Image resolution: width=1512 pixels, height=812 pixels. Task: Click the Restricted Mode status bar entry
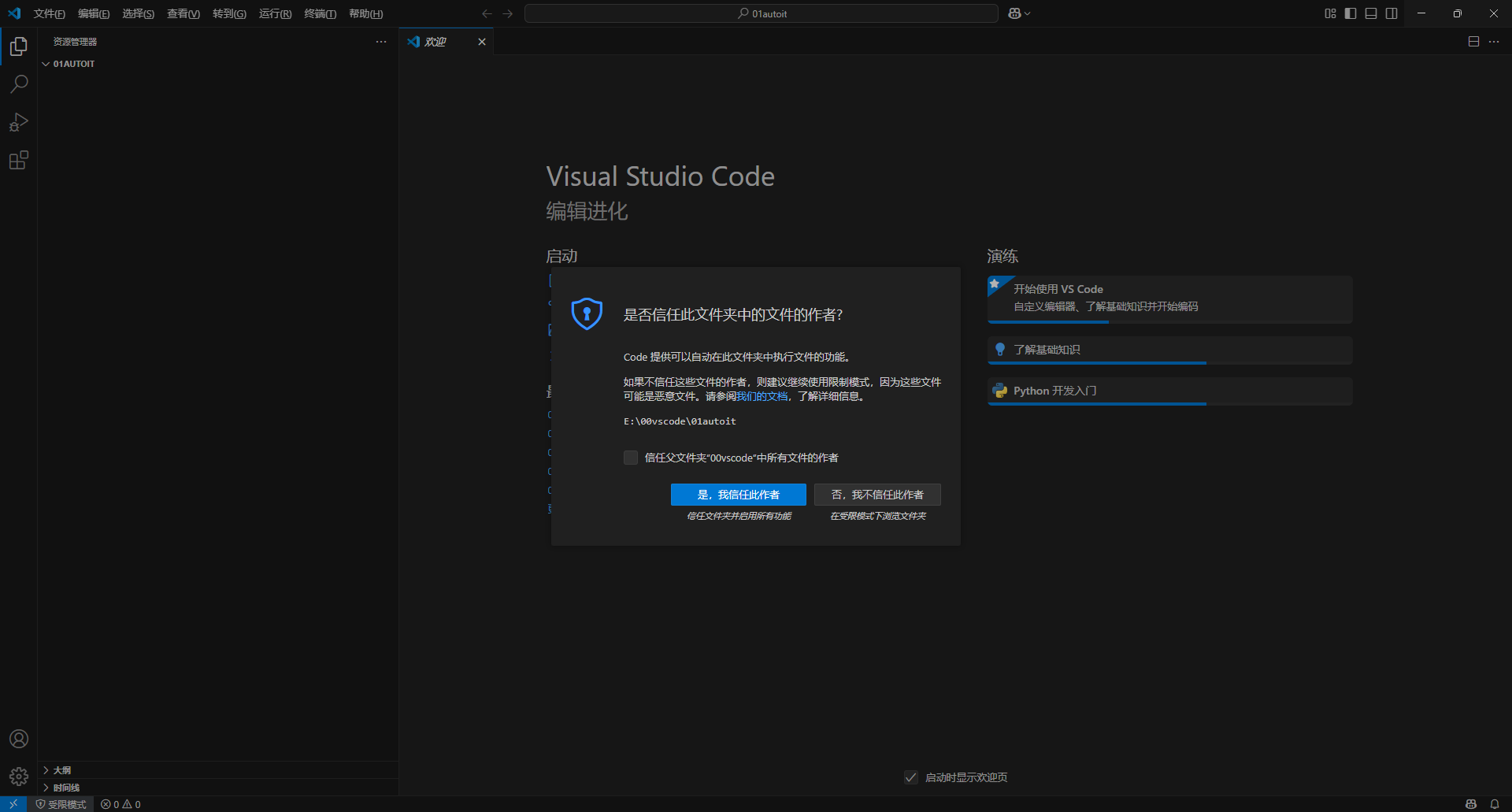pyautogui.click(x=61, y=804)
